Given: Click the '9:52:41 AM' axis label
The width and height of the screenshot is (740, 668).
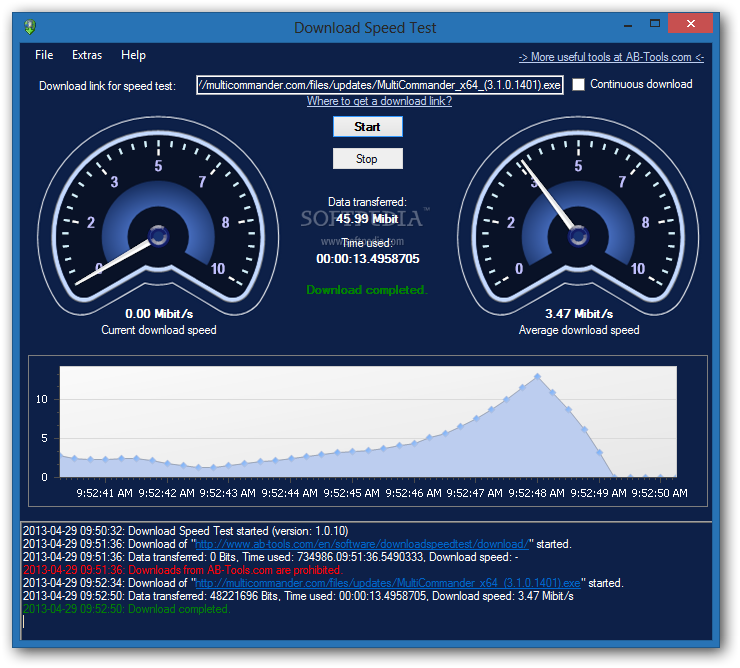Looking at the screenshot, I should pyautogui.click(x=104, y=493).
